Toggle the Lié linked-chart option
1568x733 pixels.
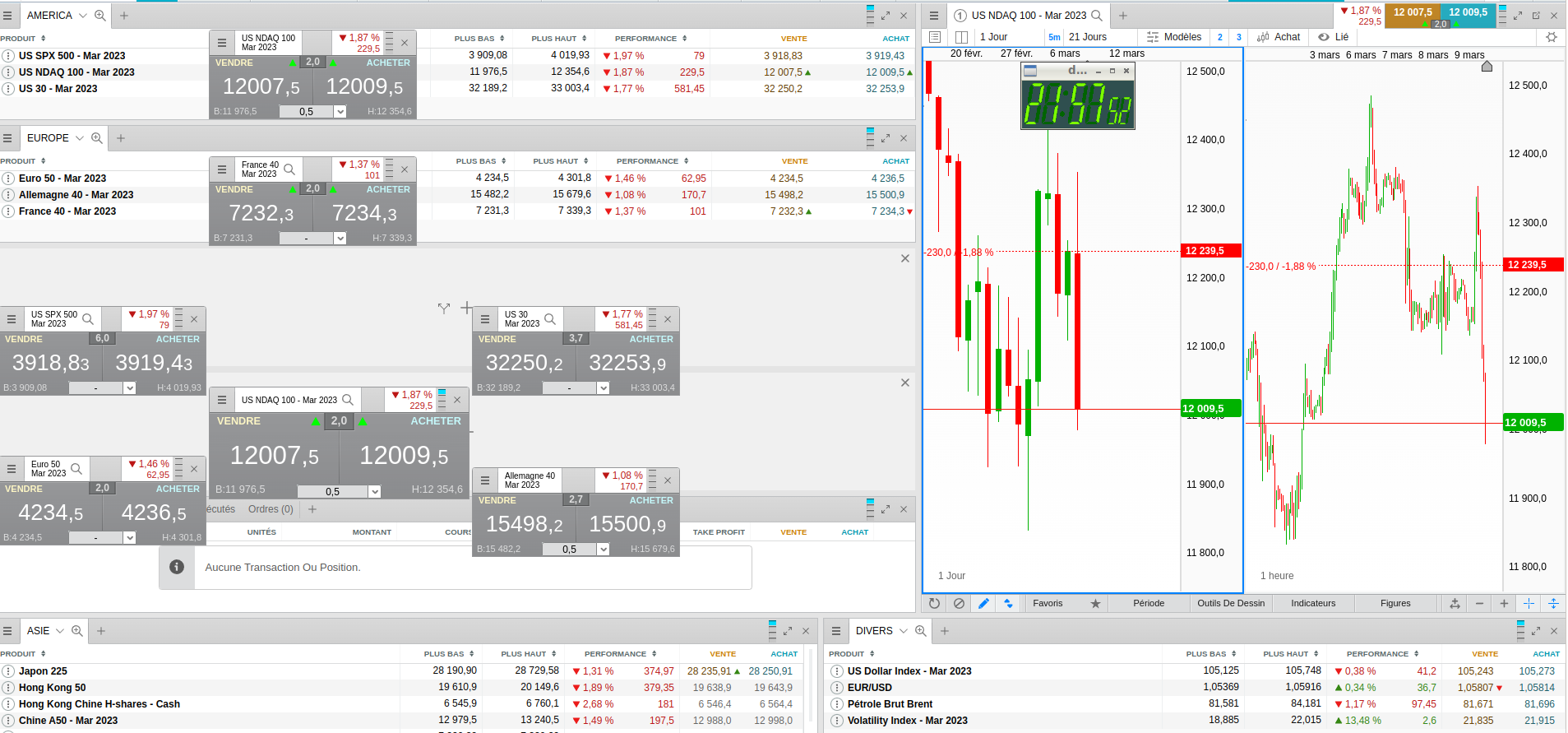click(x=1333, y=37)
